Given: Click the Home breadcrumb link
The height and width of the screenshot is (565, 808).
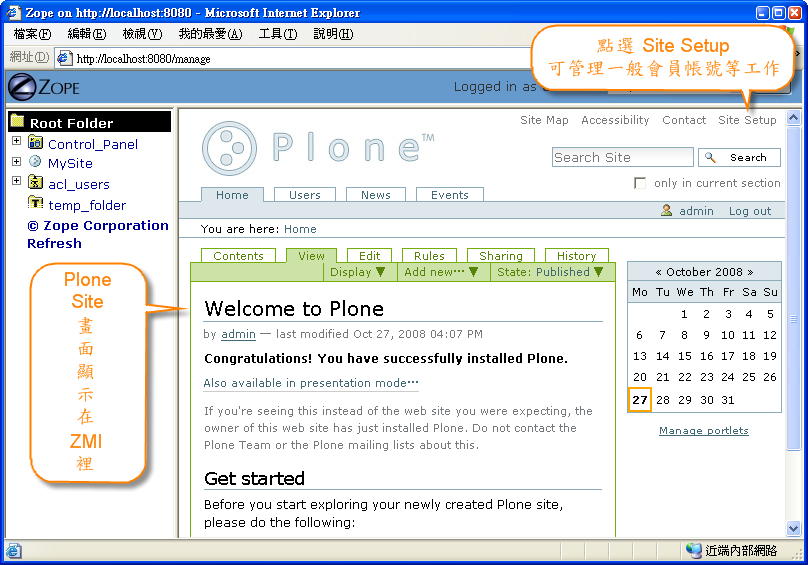Looking at the screenshot, I should pos(300,229).
